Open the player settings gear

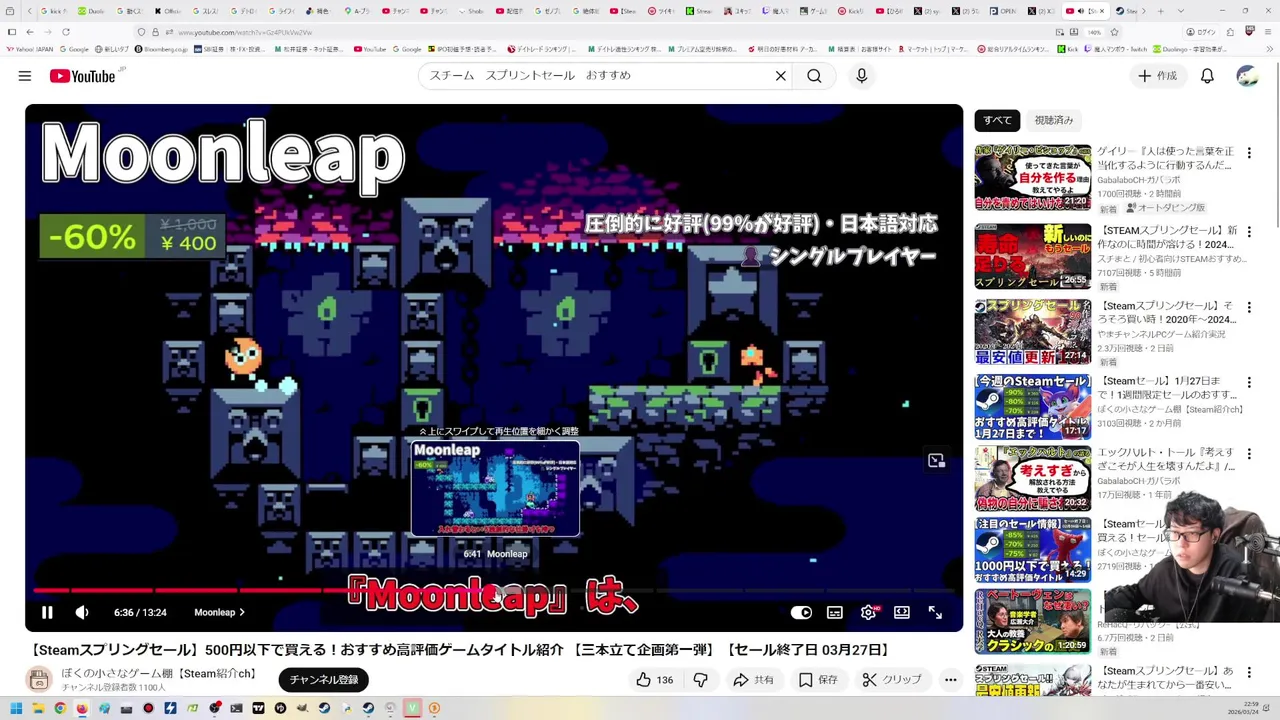pyautogui.click(x=868, y=612)
